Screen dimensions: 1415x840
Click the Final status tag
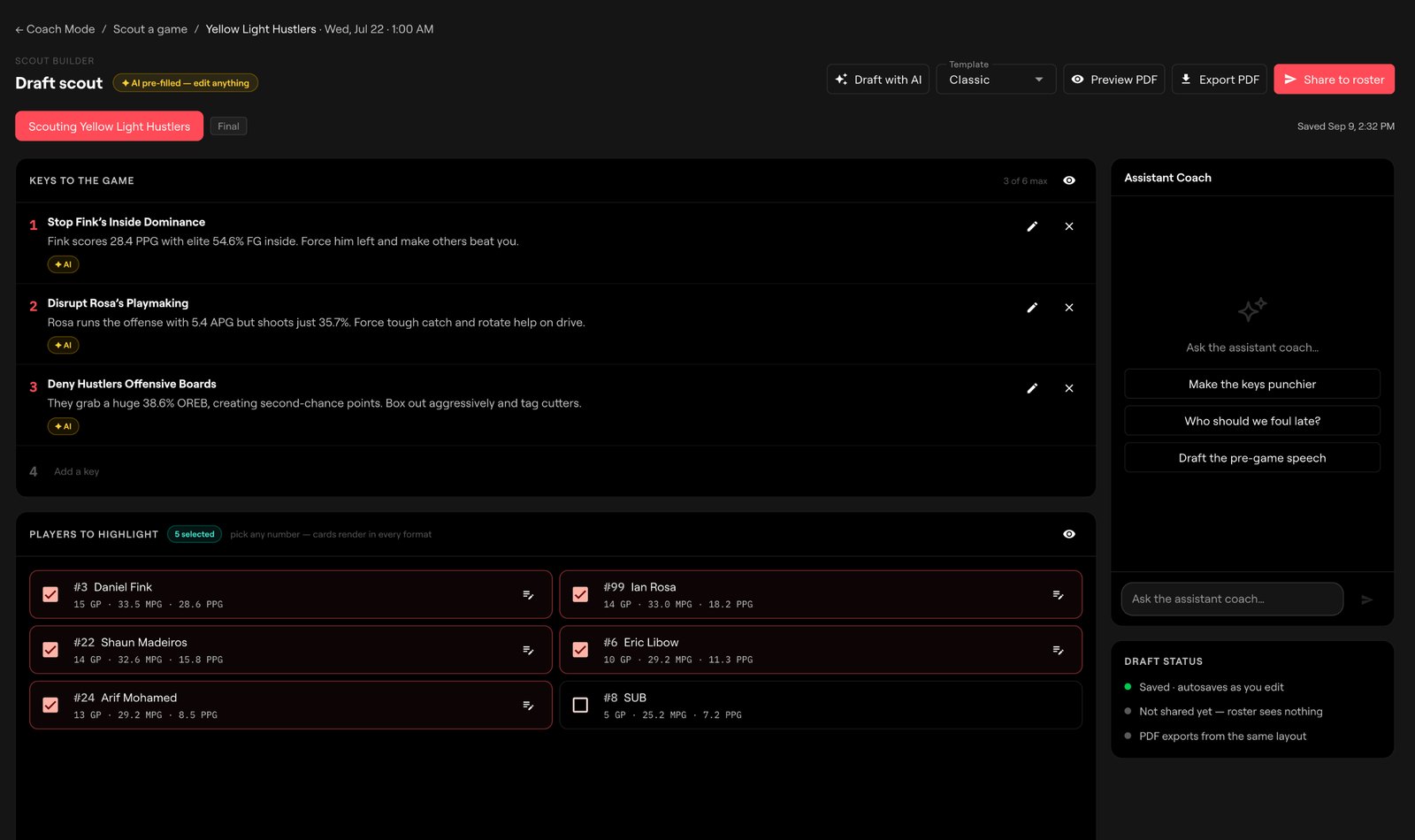228,126
